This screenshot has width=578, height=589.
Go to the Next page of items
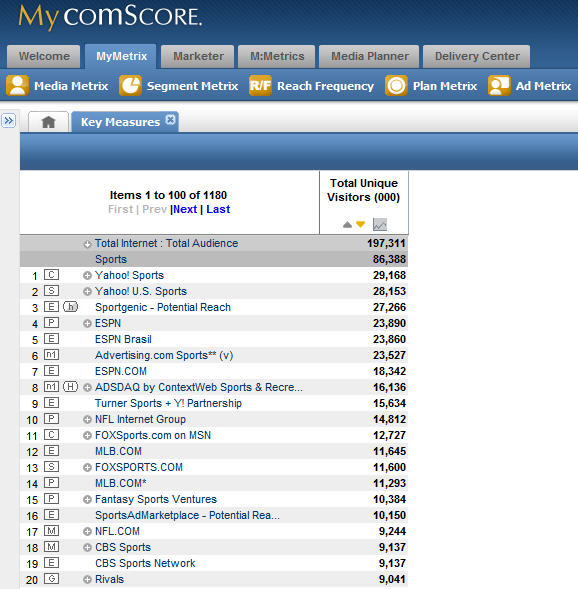coord(185,209)
